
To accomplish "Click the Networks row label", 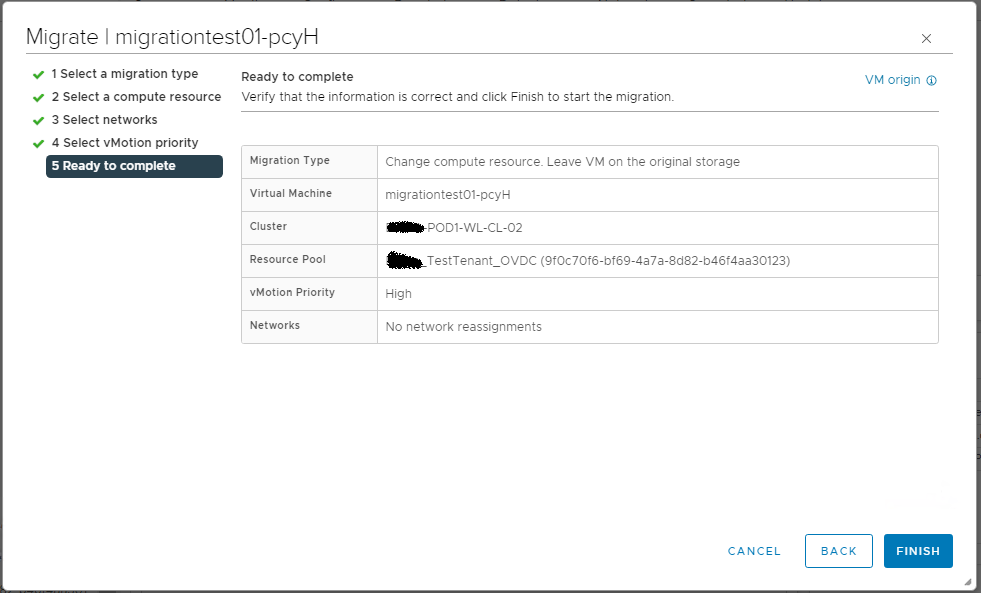I will pos(275,326).
